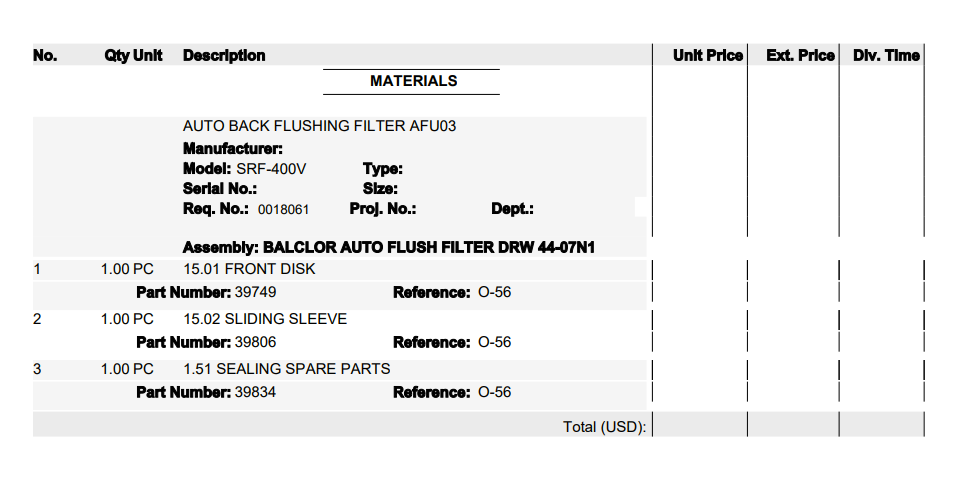Click part number 39749
Screen dimensions: 955x481
click(x=255, y=292)
